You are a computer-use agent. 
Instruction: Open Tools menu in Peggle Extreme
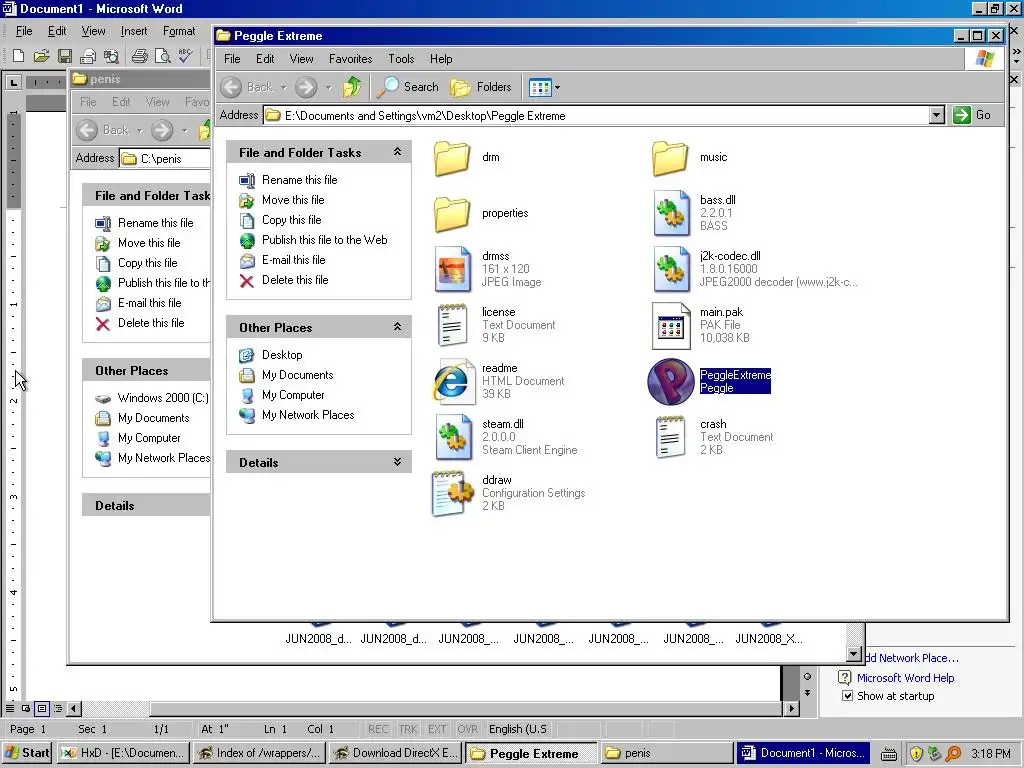(x=401, y=59)
